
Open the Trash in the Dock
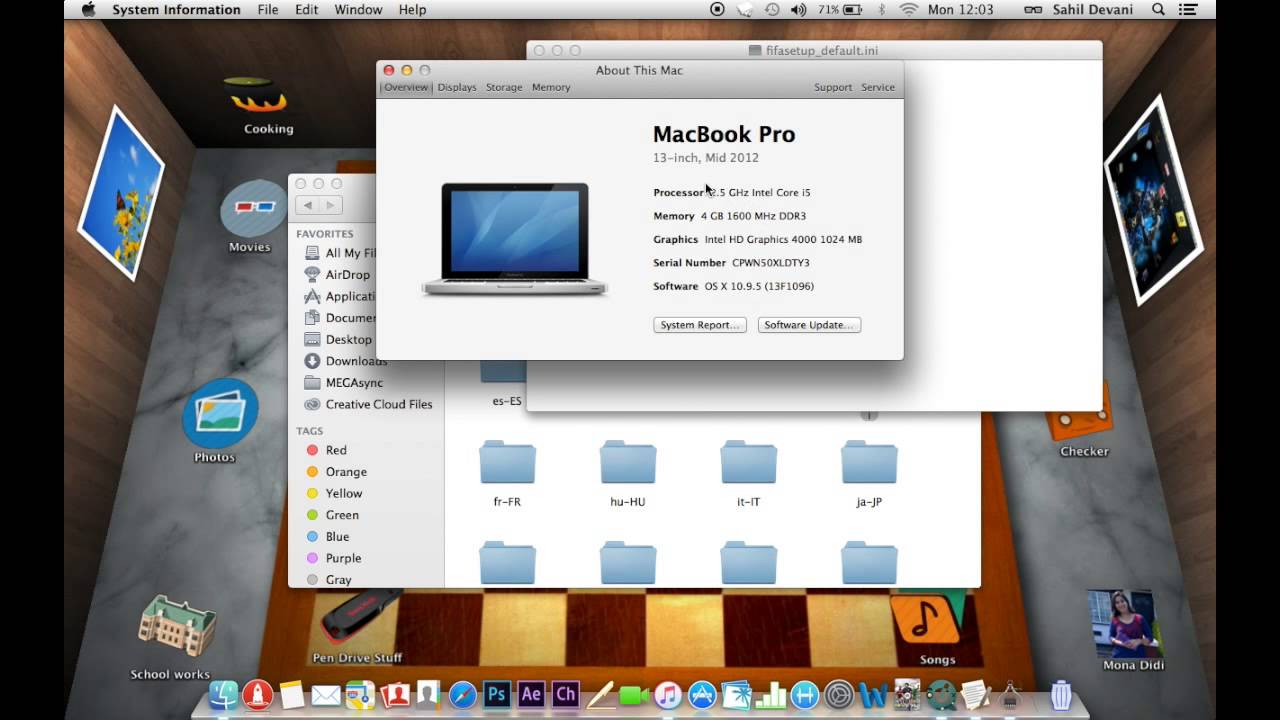tap(1062, 695)
